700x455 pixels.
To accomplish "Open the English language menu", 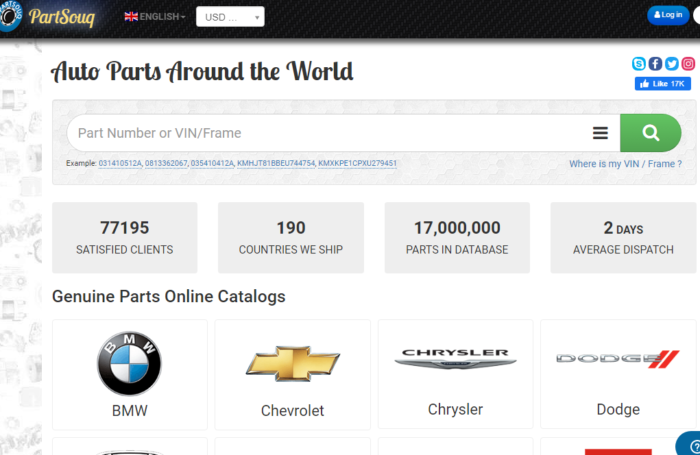I will [154, 17].
